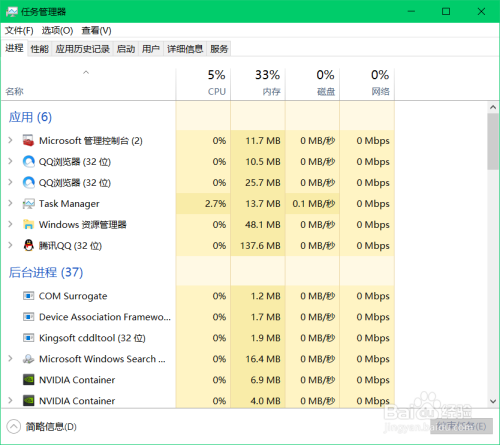Open the 详细信息 tab
This screenshot has width=500, height=445.
pyautogui.click(x=185, y=49)
